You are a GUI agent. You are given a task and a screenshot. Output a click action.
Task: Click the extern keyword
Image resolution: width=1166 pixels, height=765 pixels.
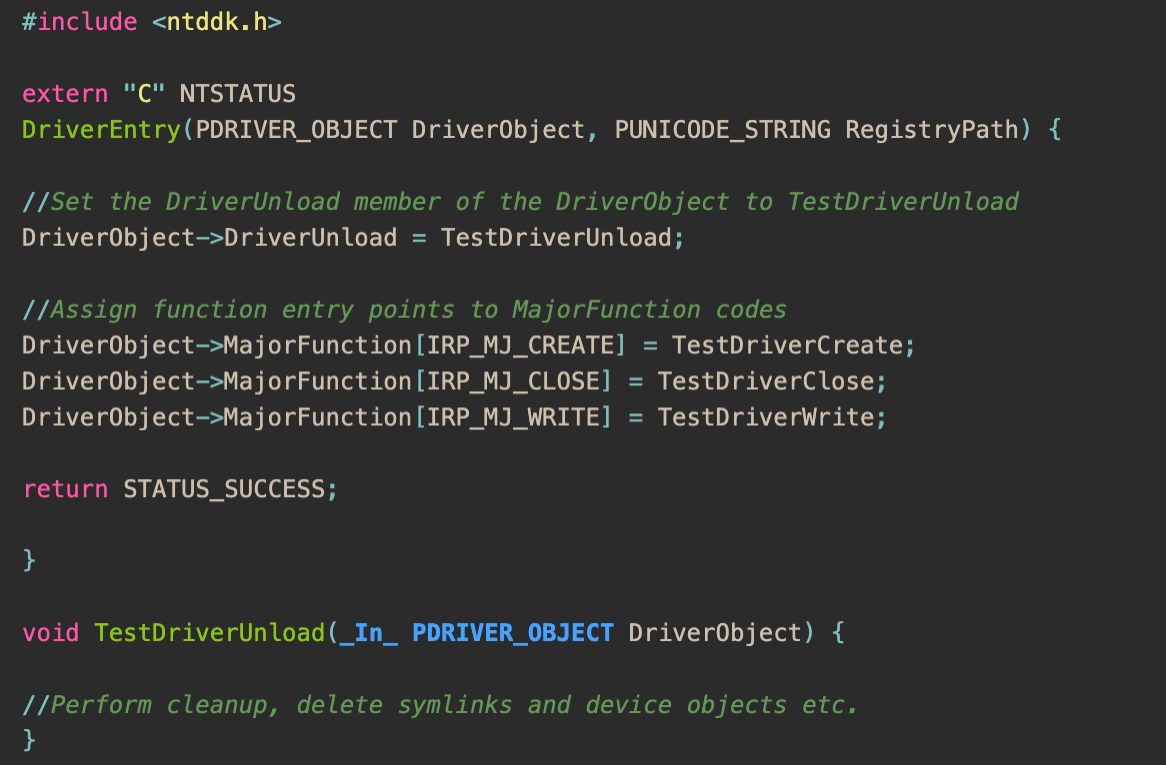click(x=65, y=94)
